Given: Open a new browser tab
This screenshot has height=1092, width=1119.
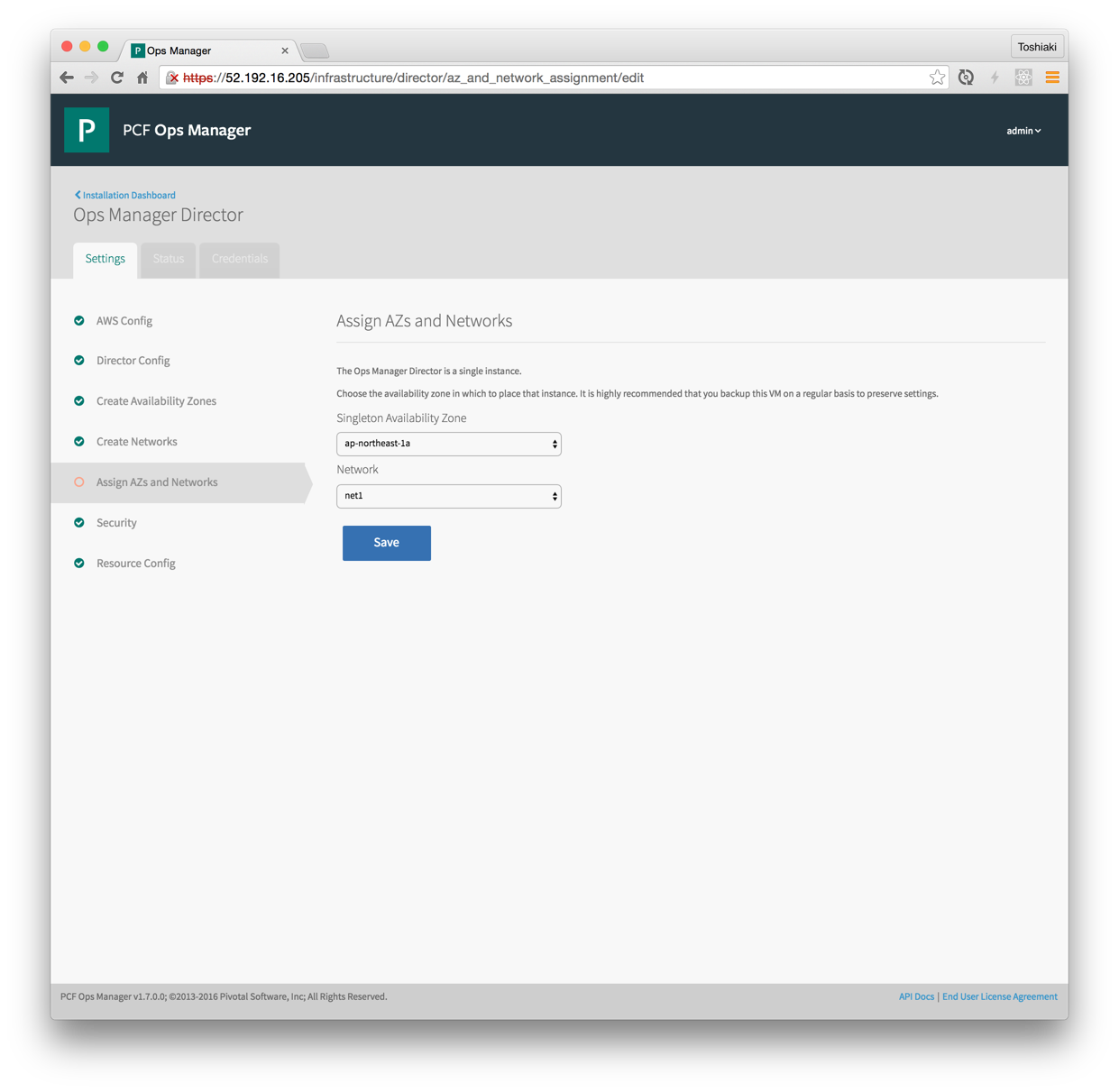Looking at the screenshot, I should click(315, 51).
